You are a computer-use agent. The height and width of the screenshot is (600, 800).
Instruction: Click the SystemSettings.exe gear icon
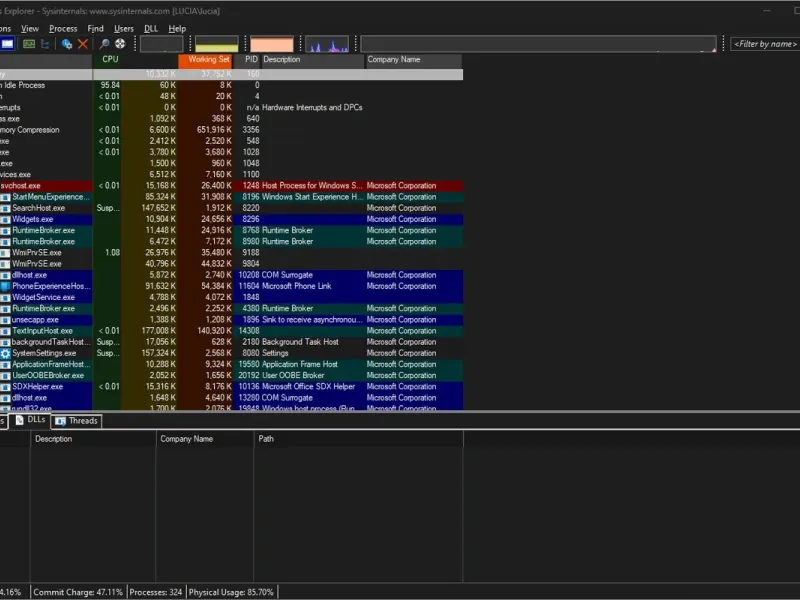point(5,353)
